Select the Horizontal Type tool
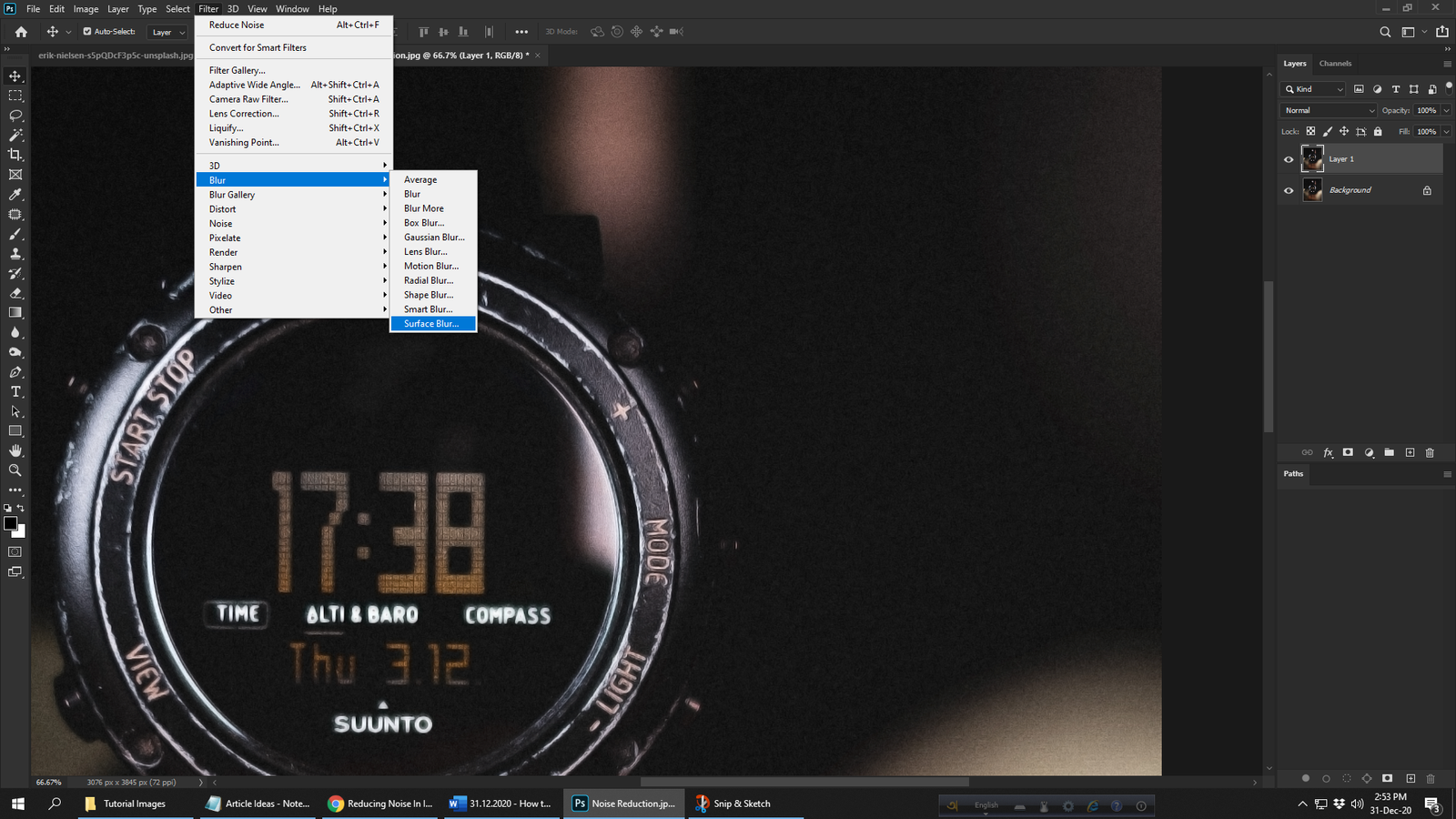Screen dimensions: 1456x819 tap(15, 392)
